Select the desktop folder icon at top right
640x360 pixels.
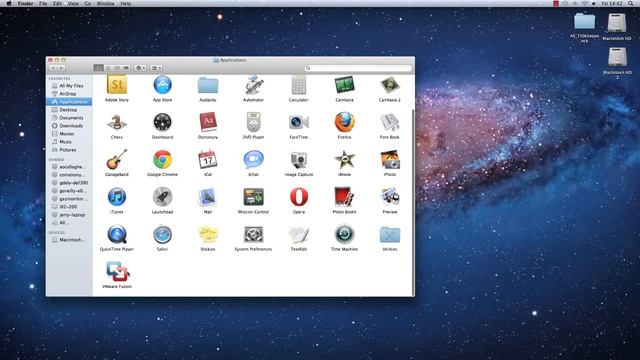point(584,21)
